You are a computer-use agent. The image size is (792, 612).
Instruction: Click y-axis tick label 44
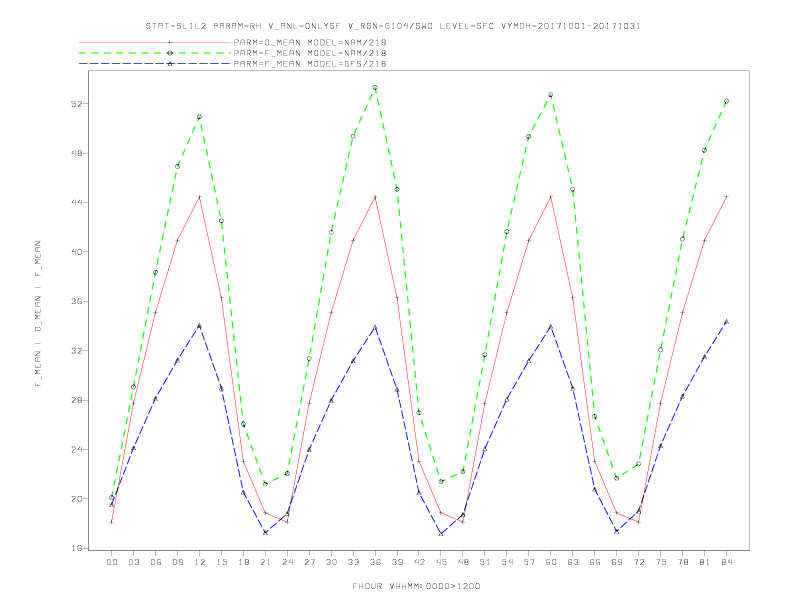pos(78,202)
